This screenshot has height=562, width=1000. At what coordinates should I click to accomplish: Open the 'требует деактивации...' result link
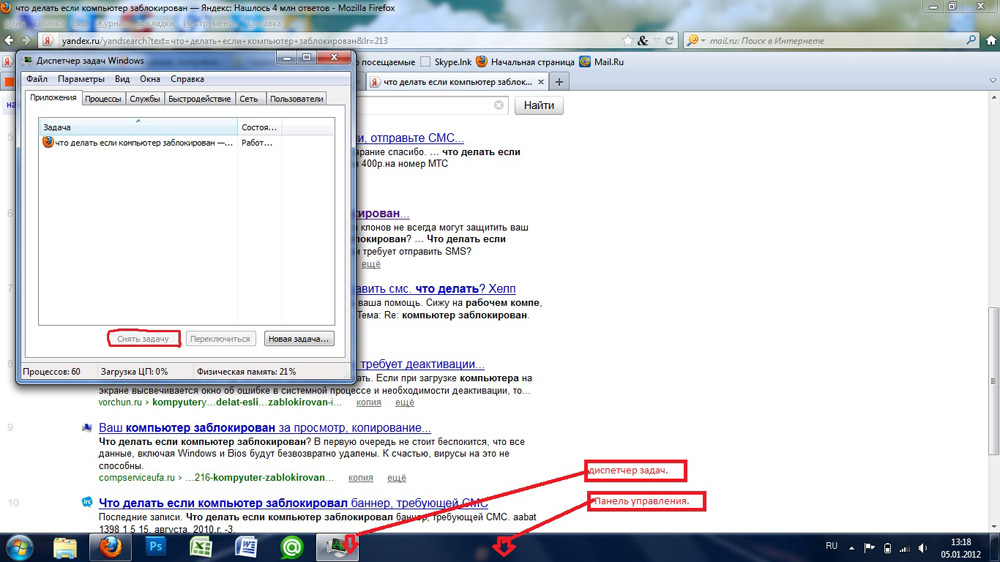(422, 364)
